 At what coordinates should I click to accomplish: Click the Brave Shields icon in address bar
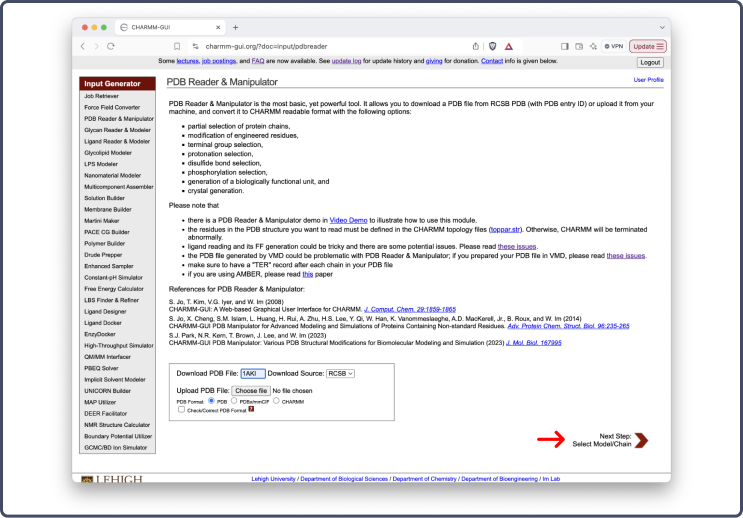point(492,46)
